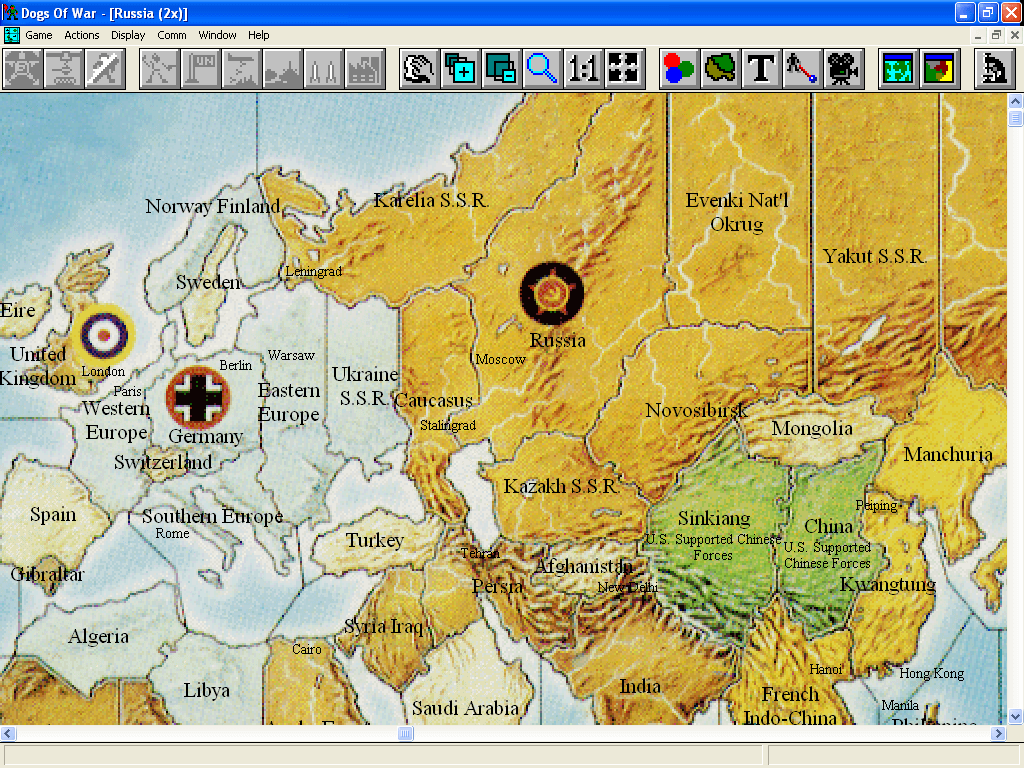Open the Actions menu
The image size is (1024, 768).
82,35
